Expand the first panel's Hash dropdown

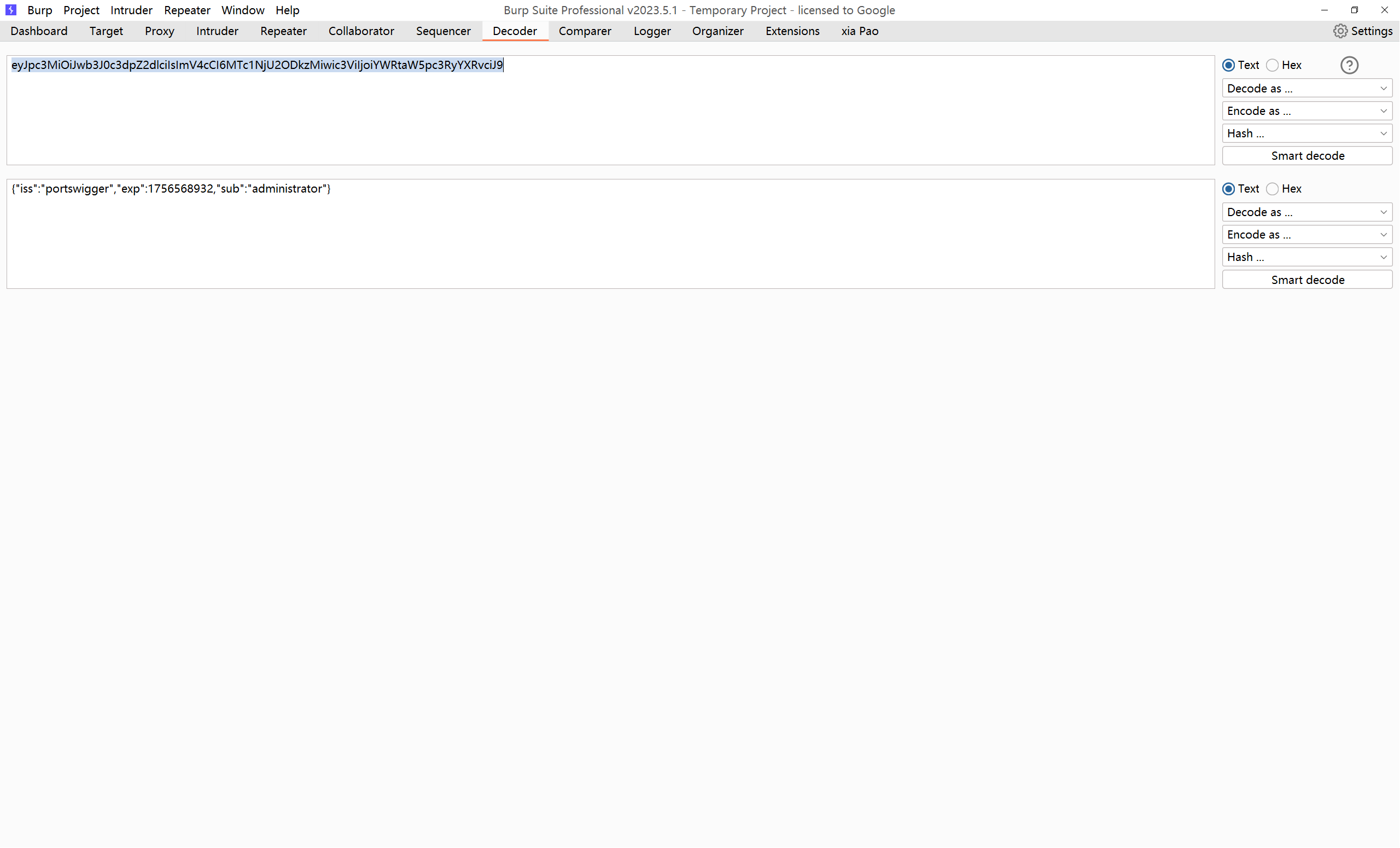[1306, 133]
